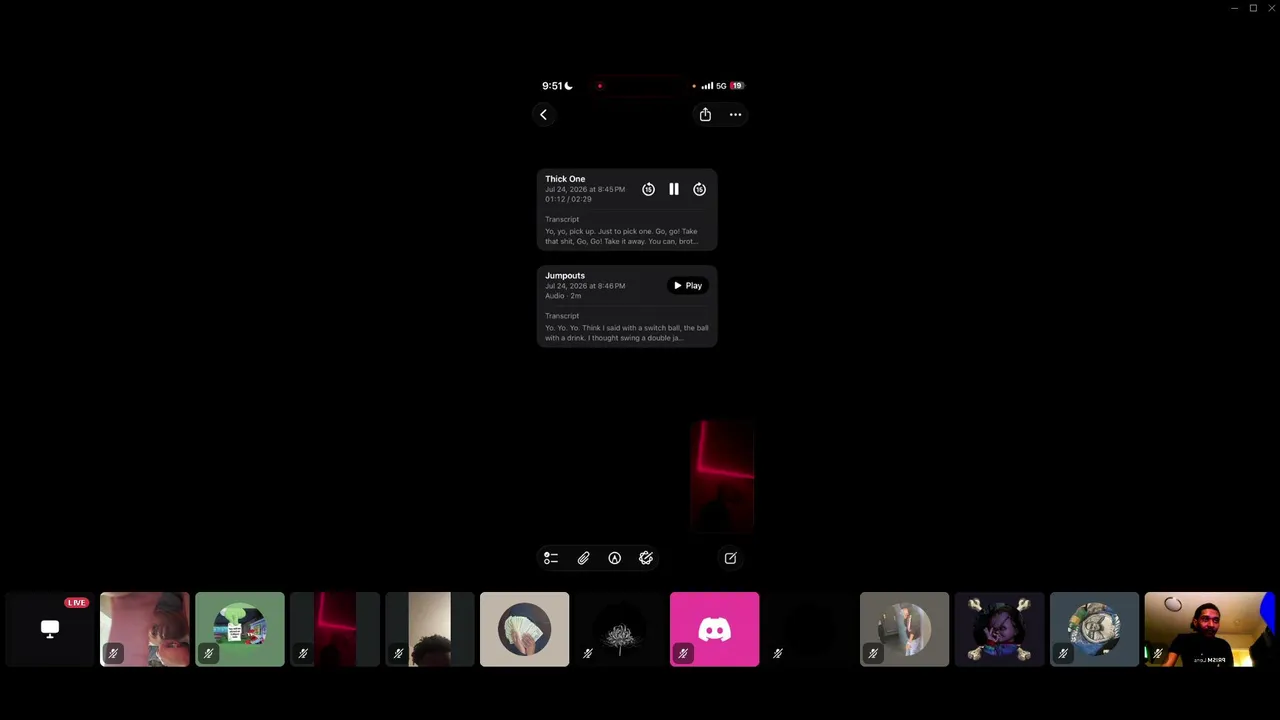Tap the paperclip attachment icon
Image resolution: width=1280 pixels, height=720 pixels.
point(583,558)
